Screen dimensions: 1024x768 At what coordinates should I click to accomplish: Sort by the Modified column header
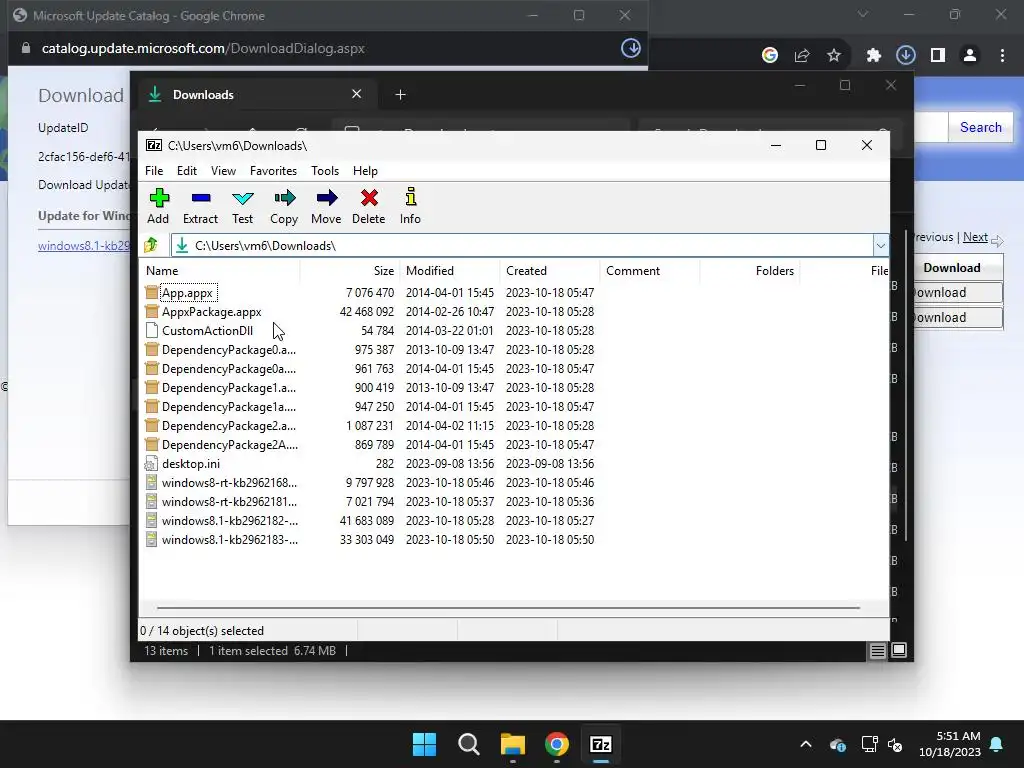[x=450, y=270]
